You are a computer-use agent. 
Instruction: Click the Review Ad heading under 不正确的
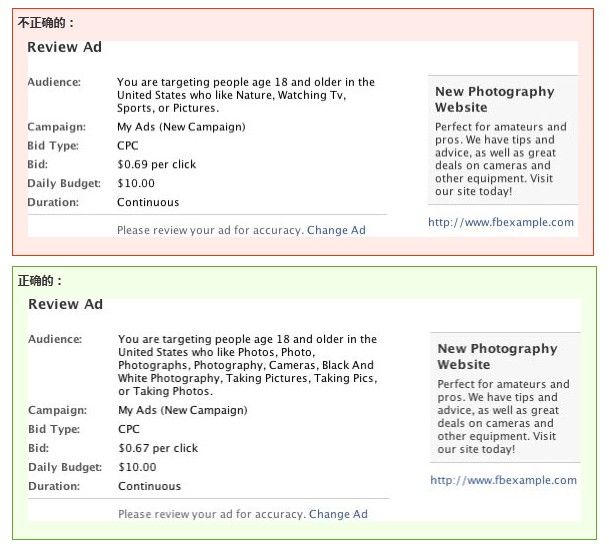point(64,47)
